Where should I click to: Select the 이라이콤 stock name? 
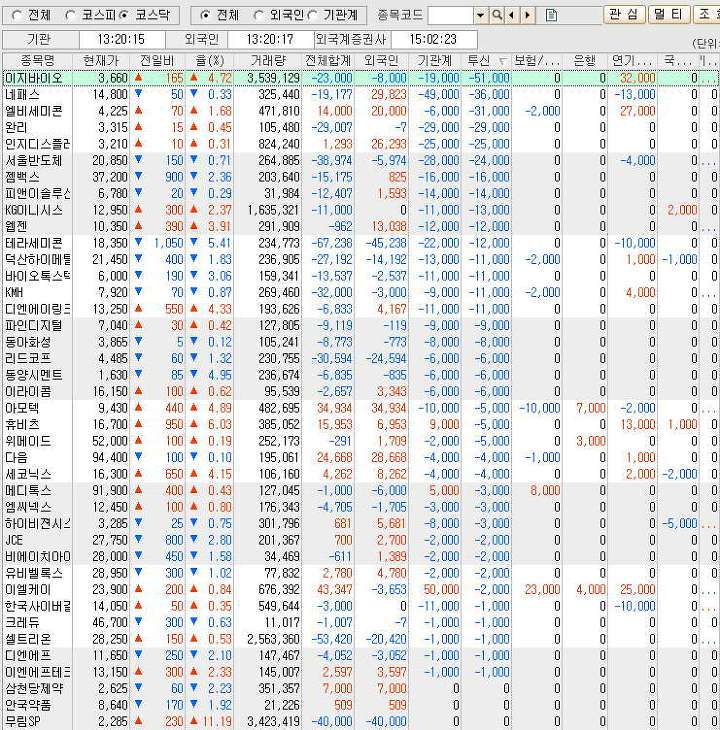coord(28,392)
